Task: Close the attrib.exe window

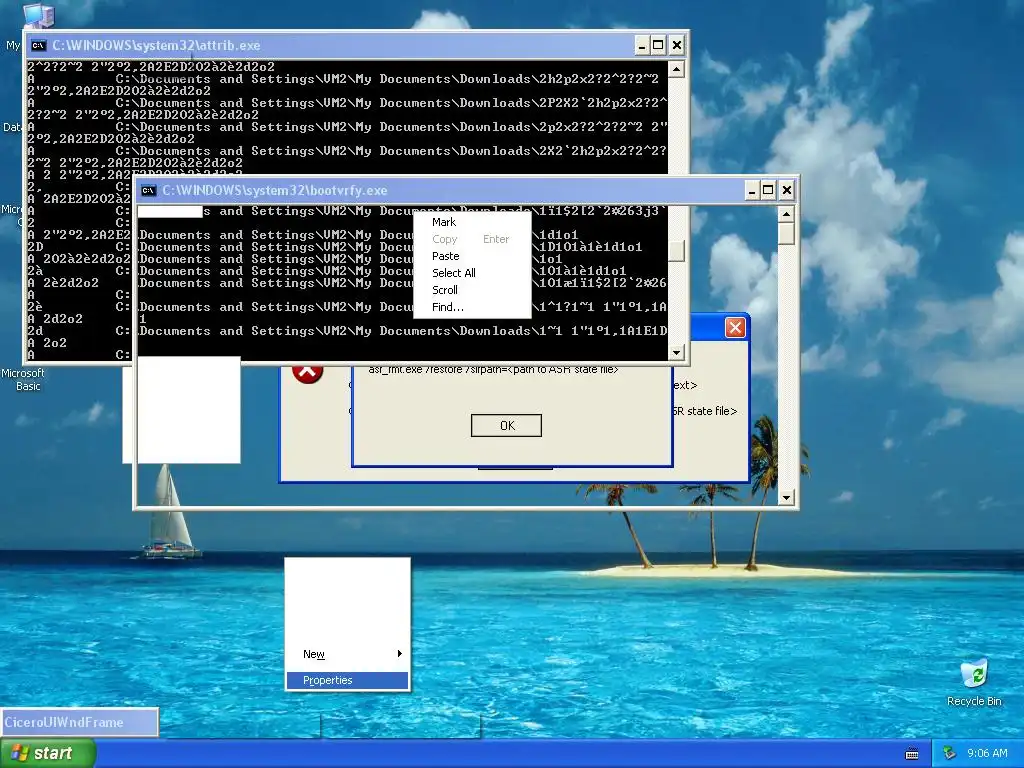Action: click(677, 45)
